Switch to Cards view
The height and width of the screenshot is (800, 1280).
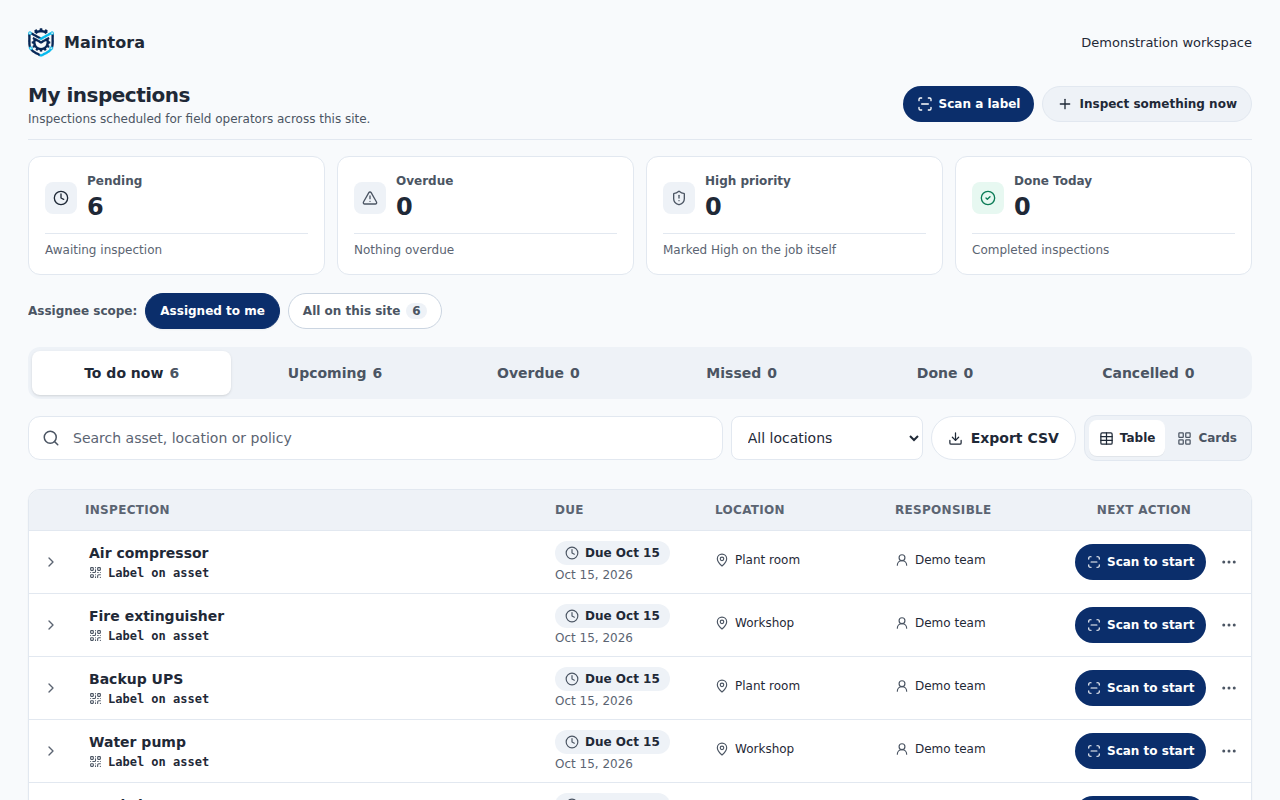[1207, 438]
